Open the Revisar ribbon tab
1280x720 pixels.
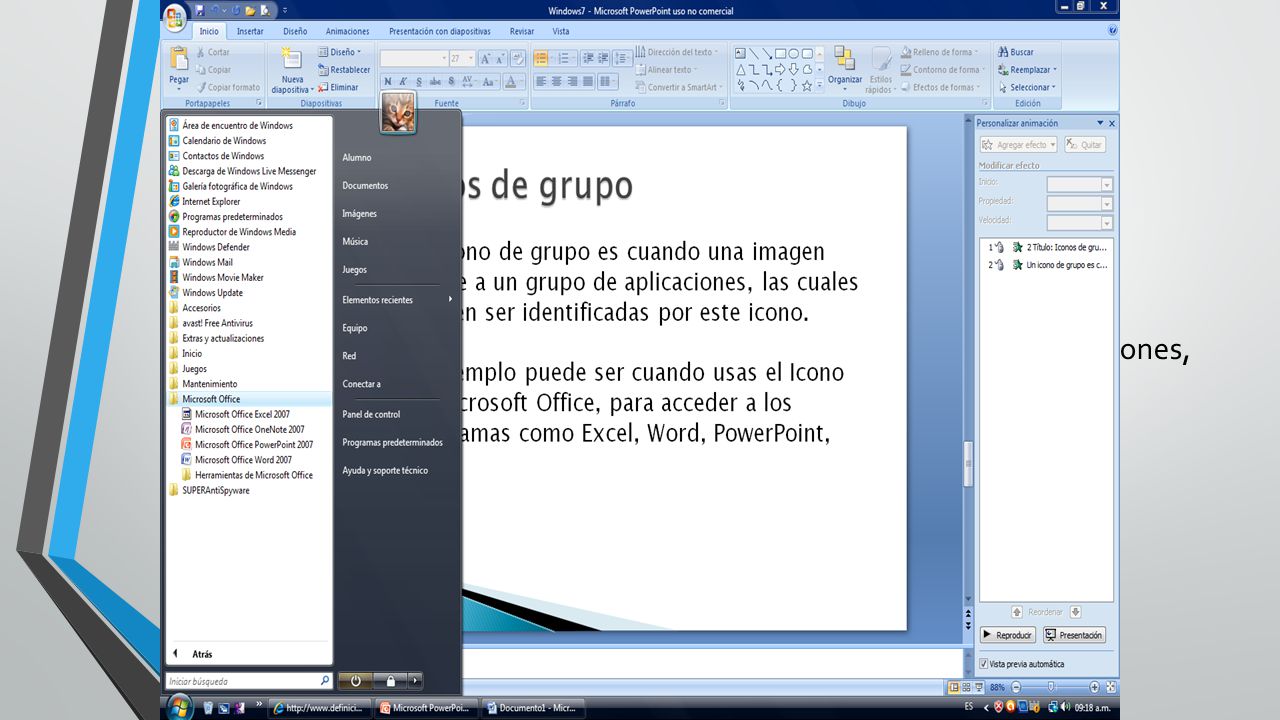click(522, 31)
